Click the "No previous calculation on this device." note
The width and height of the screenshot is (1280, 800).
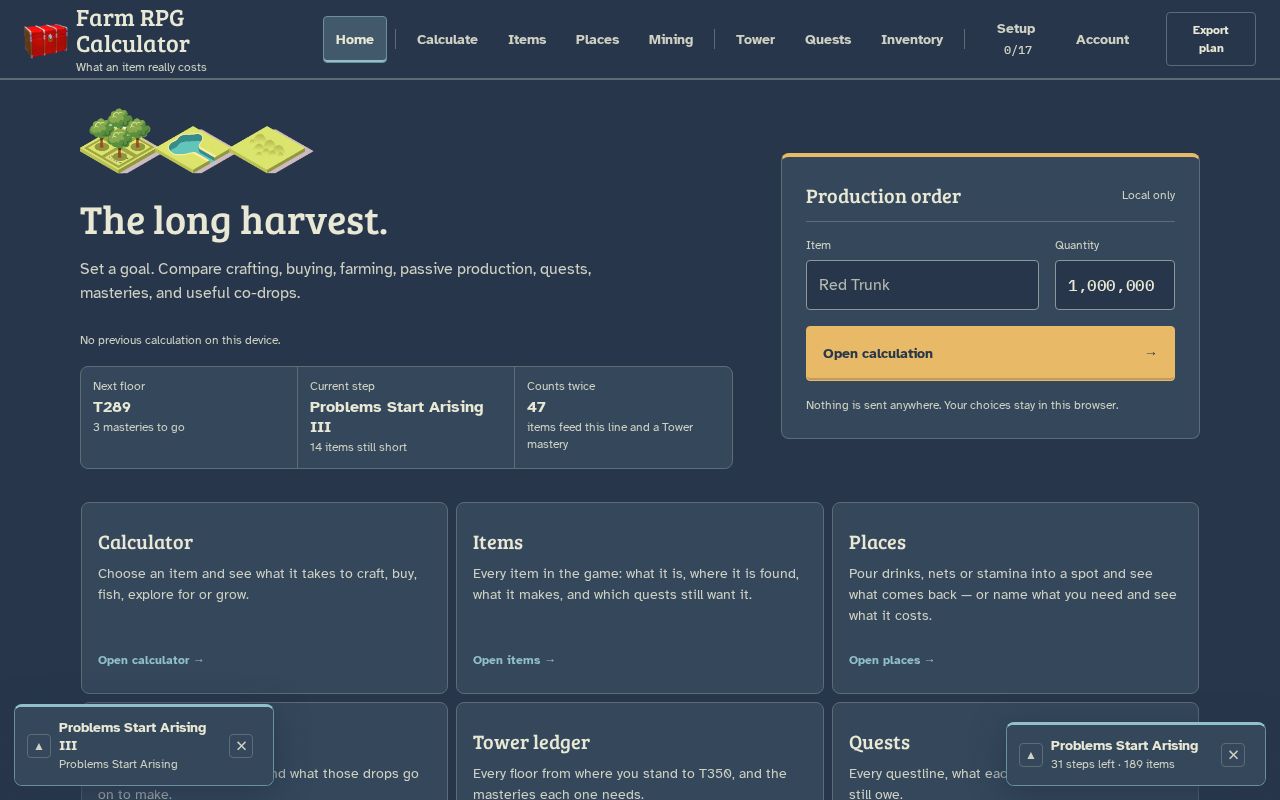tap(180, 340)
